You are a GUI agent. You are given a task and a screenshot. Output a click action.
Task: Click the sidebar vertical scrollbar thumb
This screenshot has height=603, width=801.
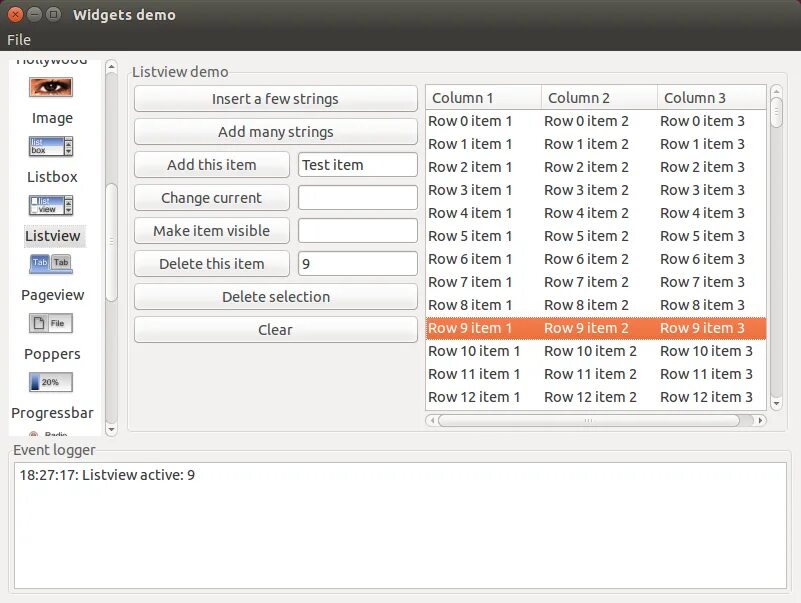pos(111,242)
